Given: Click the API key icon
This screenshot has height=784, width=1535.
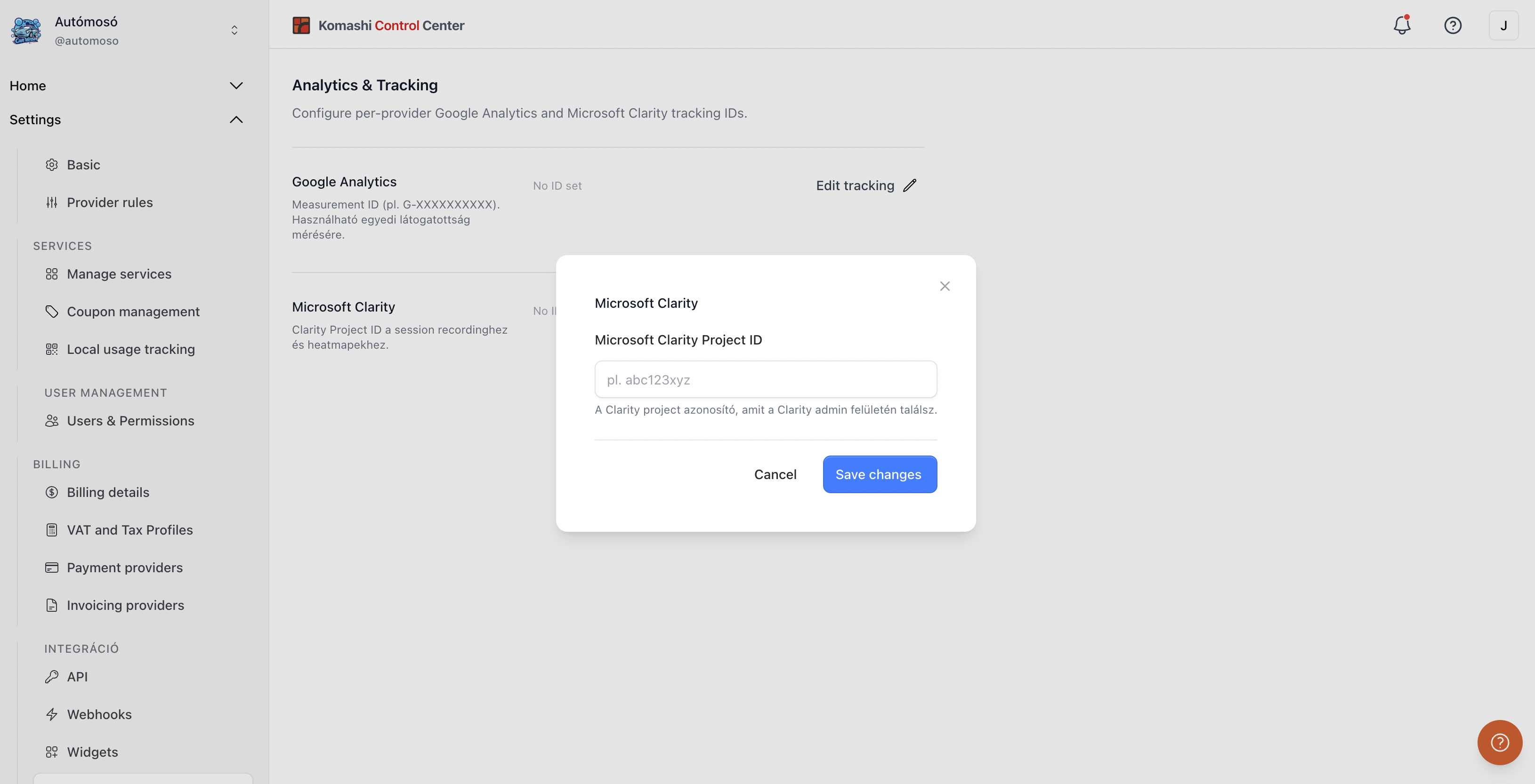Looking at the screenshot, I should pos(52,676).
